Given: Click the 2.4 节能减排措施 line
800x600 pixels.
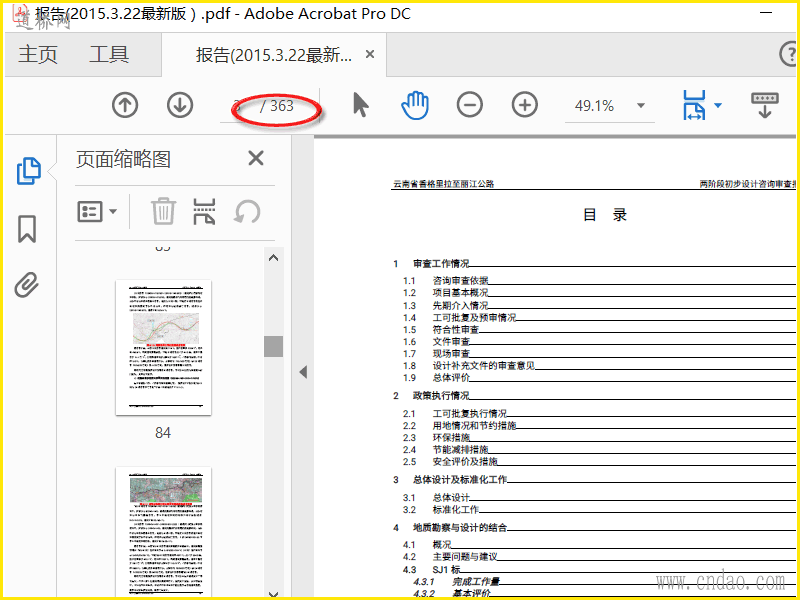Looking at the screenshot, I should pyautogui.click(x=599, y=449).
